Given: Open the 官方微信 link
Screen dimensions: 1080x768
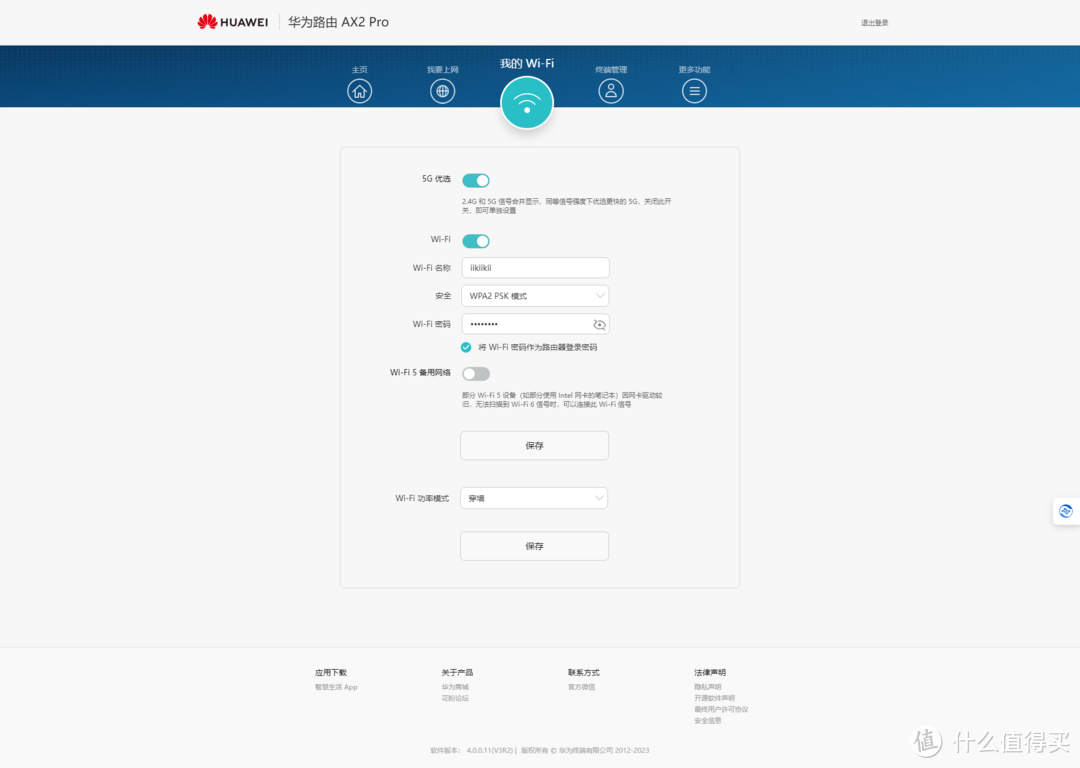Looking at the screenshot, I should tap(581, 687).
